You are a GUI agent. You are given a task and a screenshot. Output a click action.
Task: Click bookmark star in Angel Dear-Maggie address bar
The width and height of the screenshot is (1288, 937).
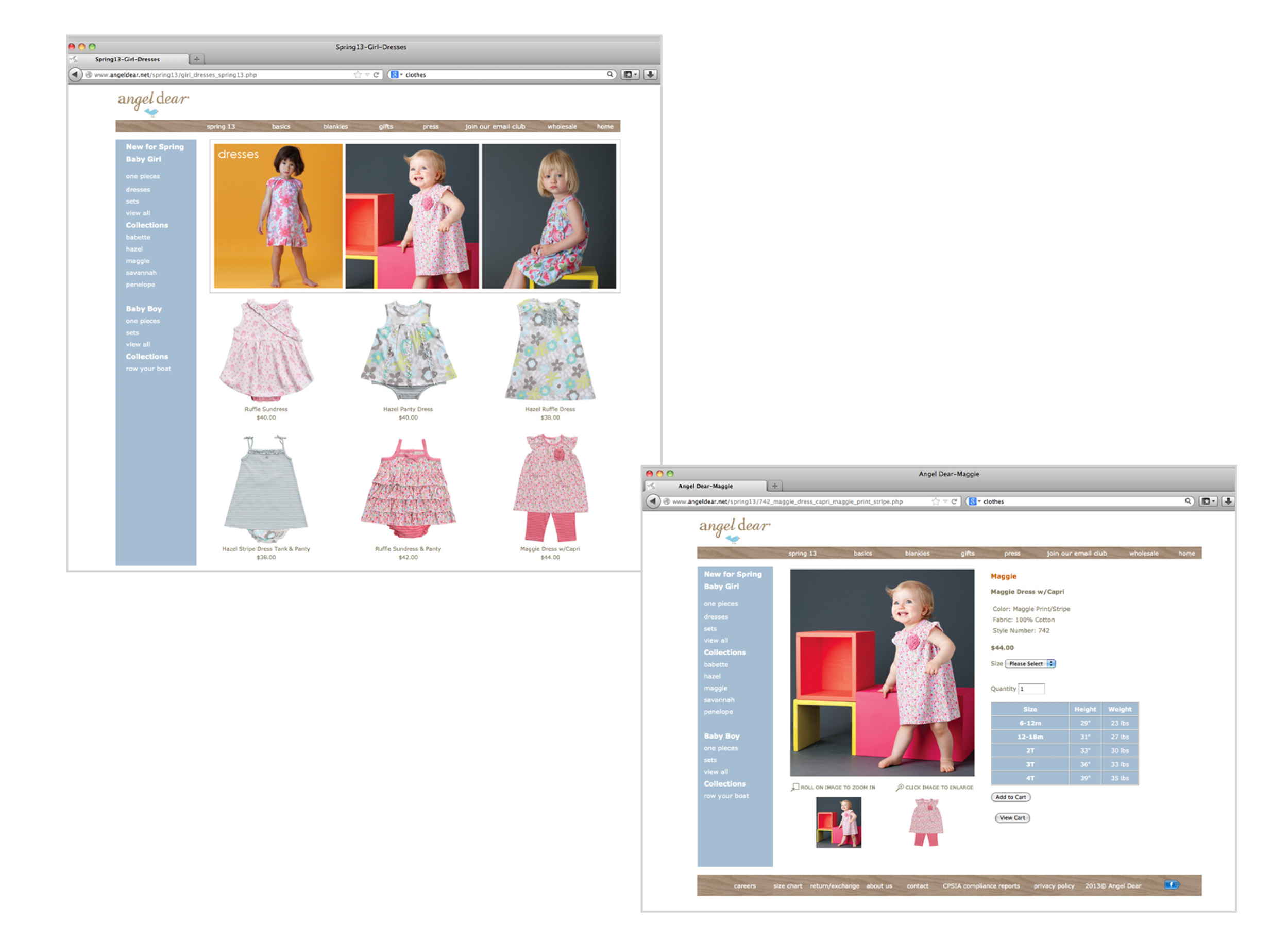click(x=935, y=501)
